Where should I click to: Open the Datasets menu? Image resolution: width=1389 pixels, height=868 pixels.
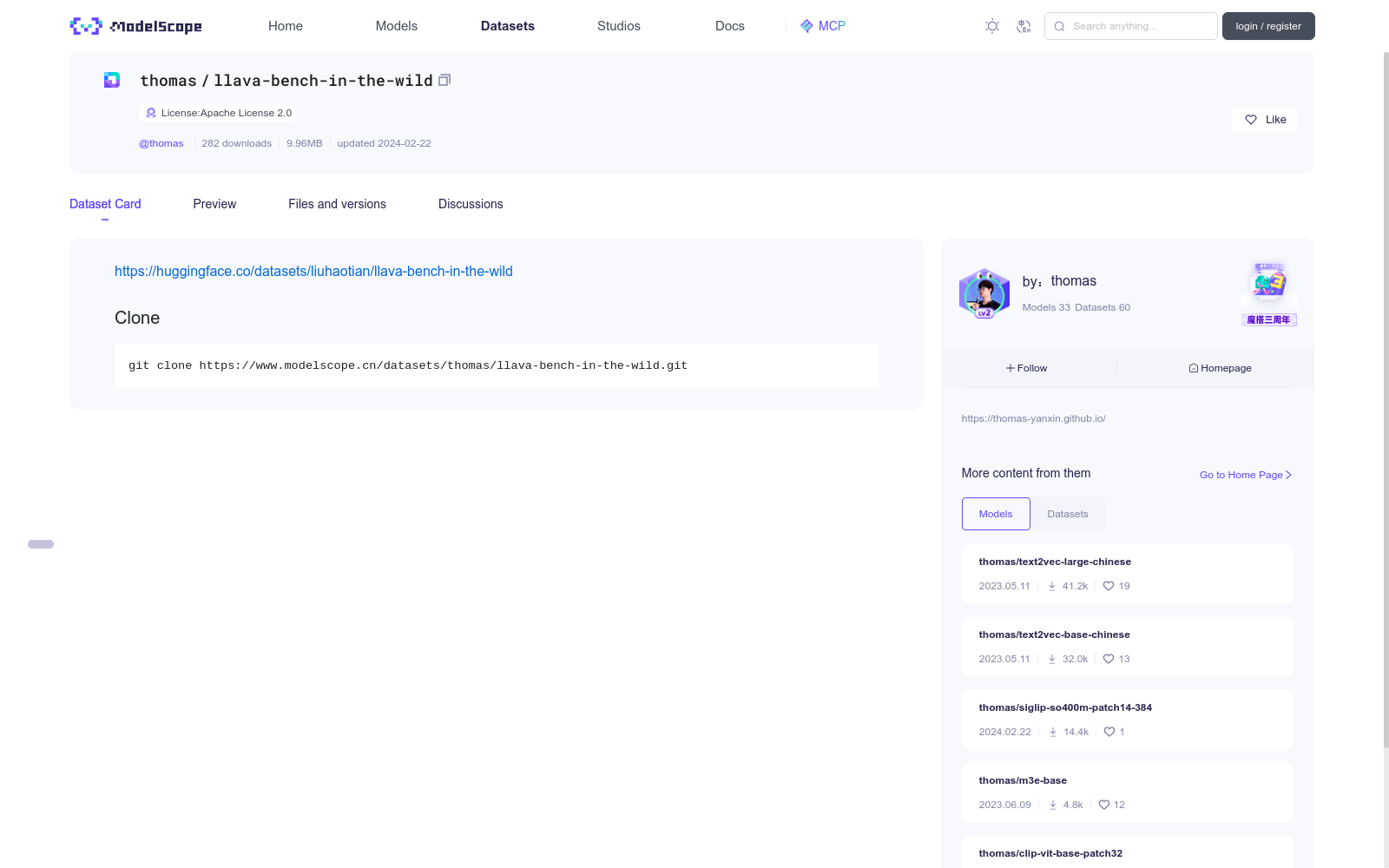click(508, 26)
